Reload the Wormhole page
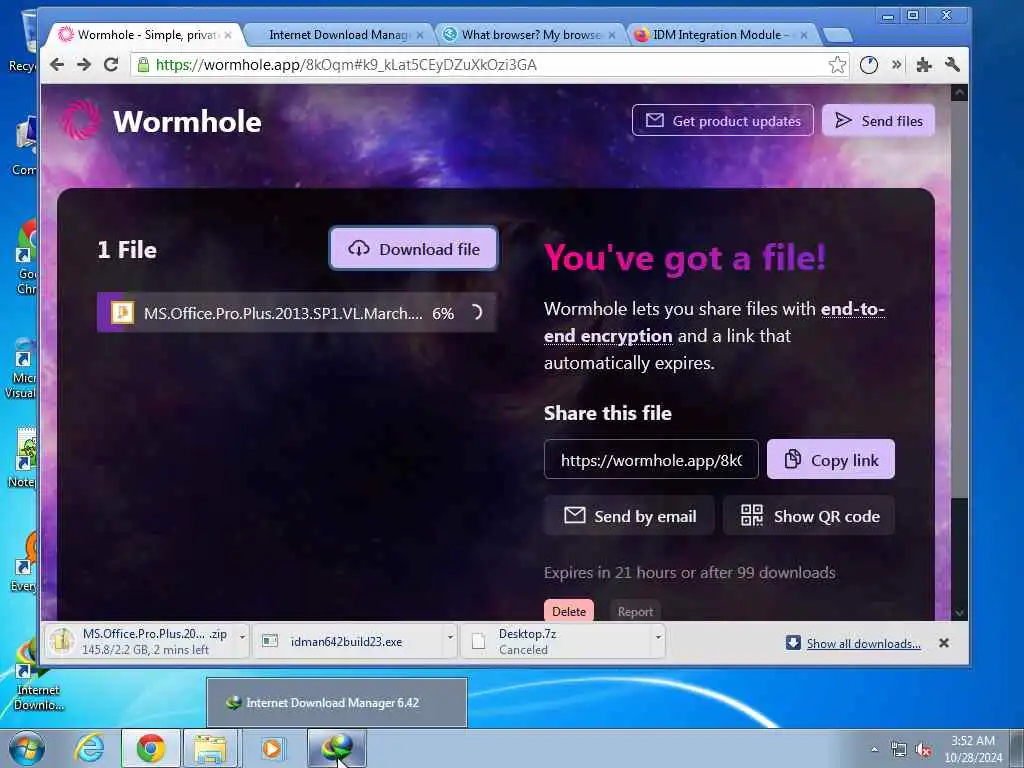This screenshot has height=768, width=1024. (x=111, y=65)
